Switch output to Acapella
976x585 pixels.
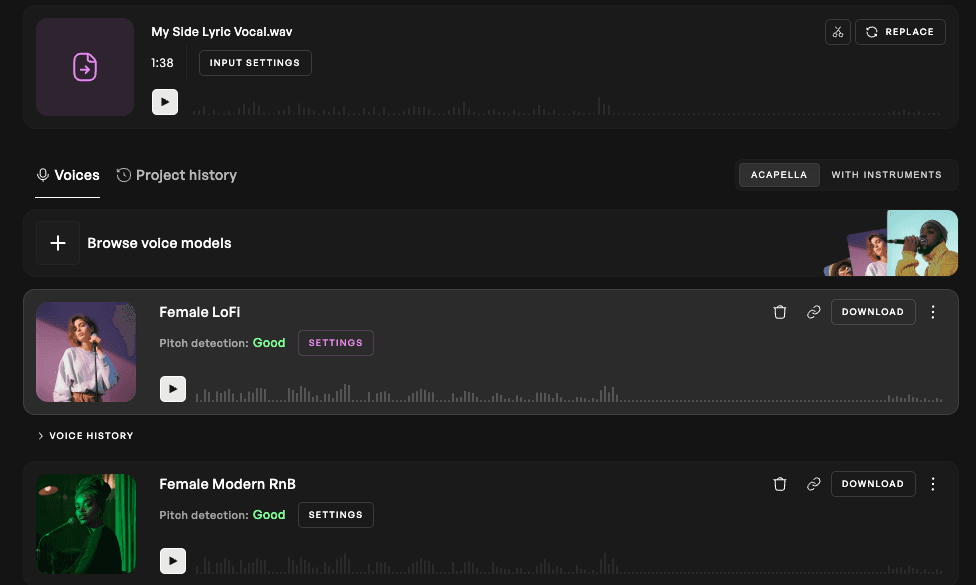[779, 175]
